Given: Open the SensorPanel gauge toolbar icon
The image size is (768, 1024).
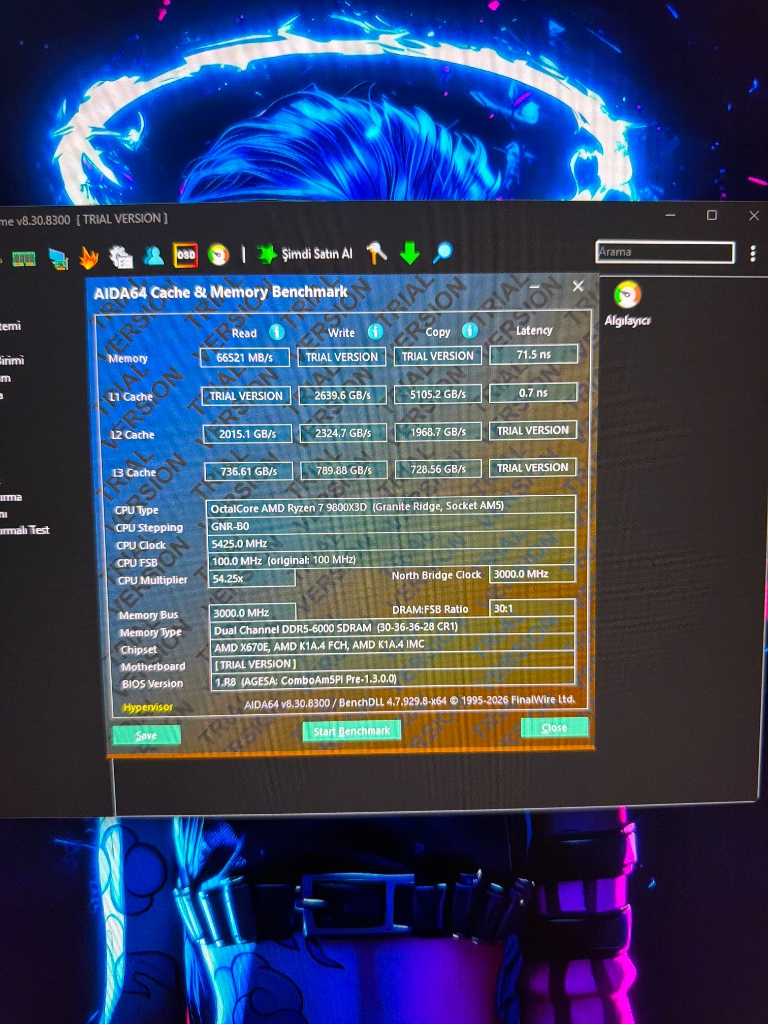Looking at the screenshot, I should click(x=218, y=254).
